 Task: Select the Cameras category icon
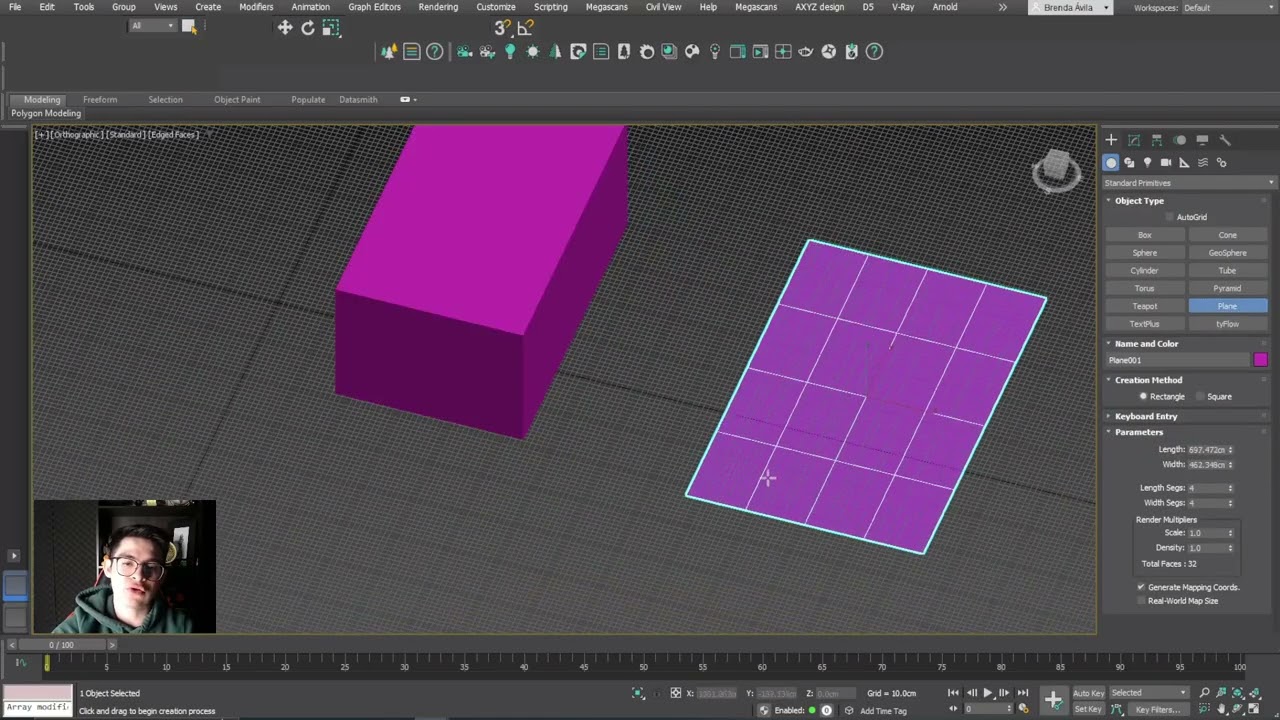point(1166,162)
